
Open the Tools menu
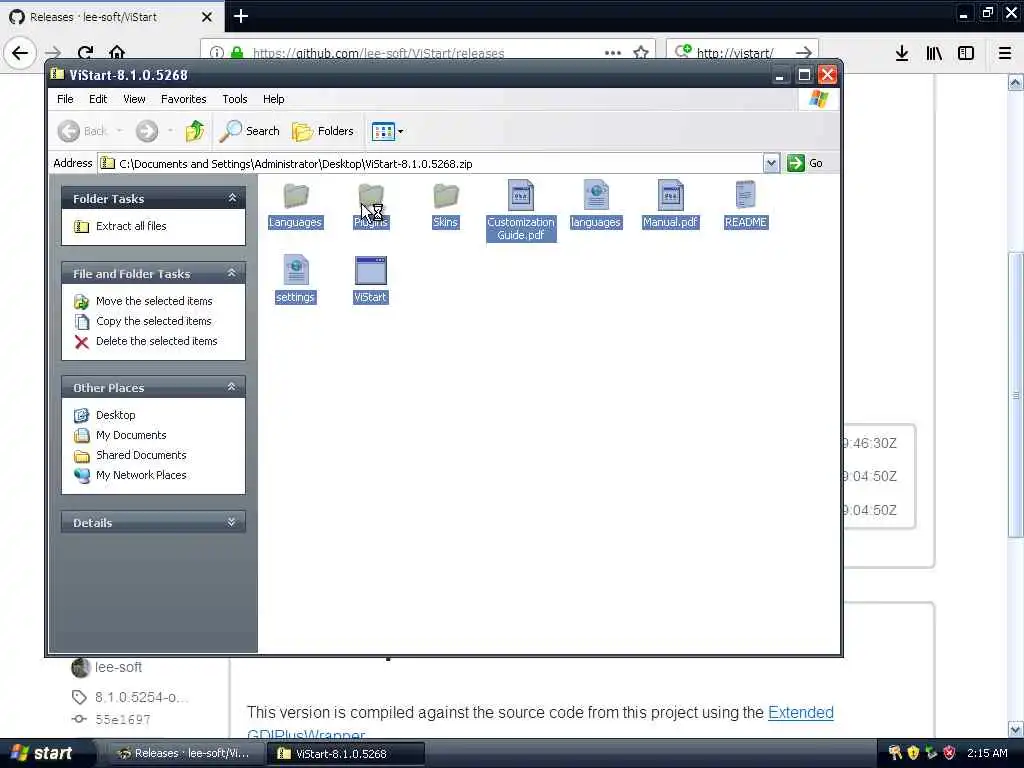(x=234, y=99)
